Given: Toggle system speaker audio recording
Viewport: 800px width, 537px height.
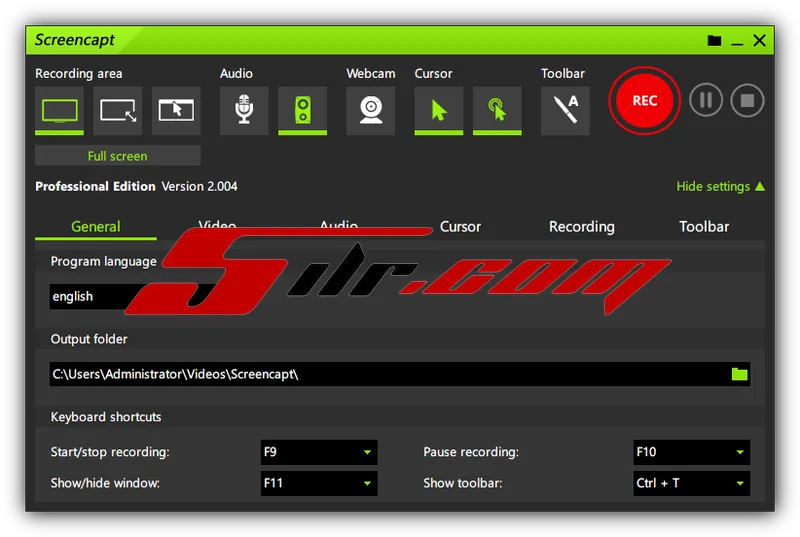Looking at the screenshot, I should tap(303, 110).
